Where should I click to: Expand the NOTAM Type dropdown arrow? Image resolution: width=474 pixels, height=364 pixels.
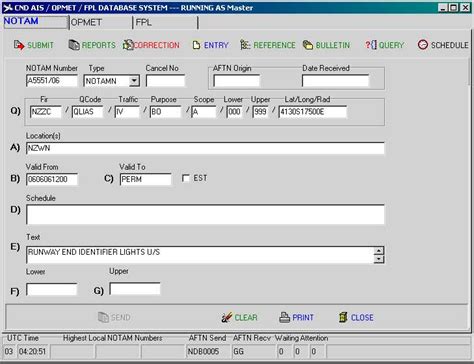click(x=134, y=81)
